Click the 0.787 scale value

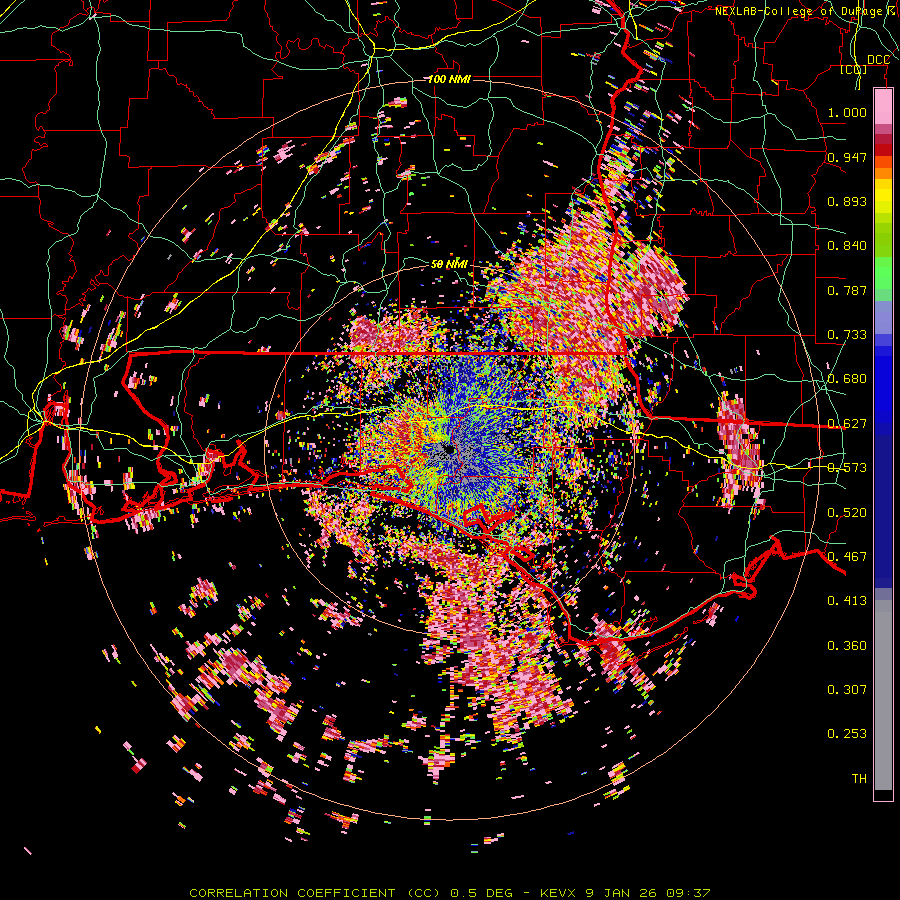[847, 290]
